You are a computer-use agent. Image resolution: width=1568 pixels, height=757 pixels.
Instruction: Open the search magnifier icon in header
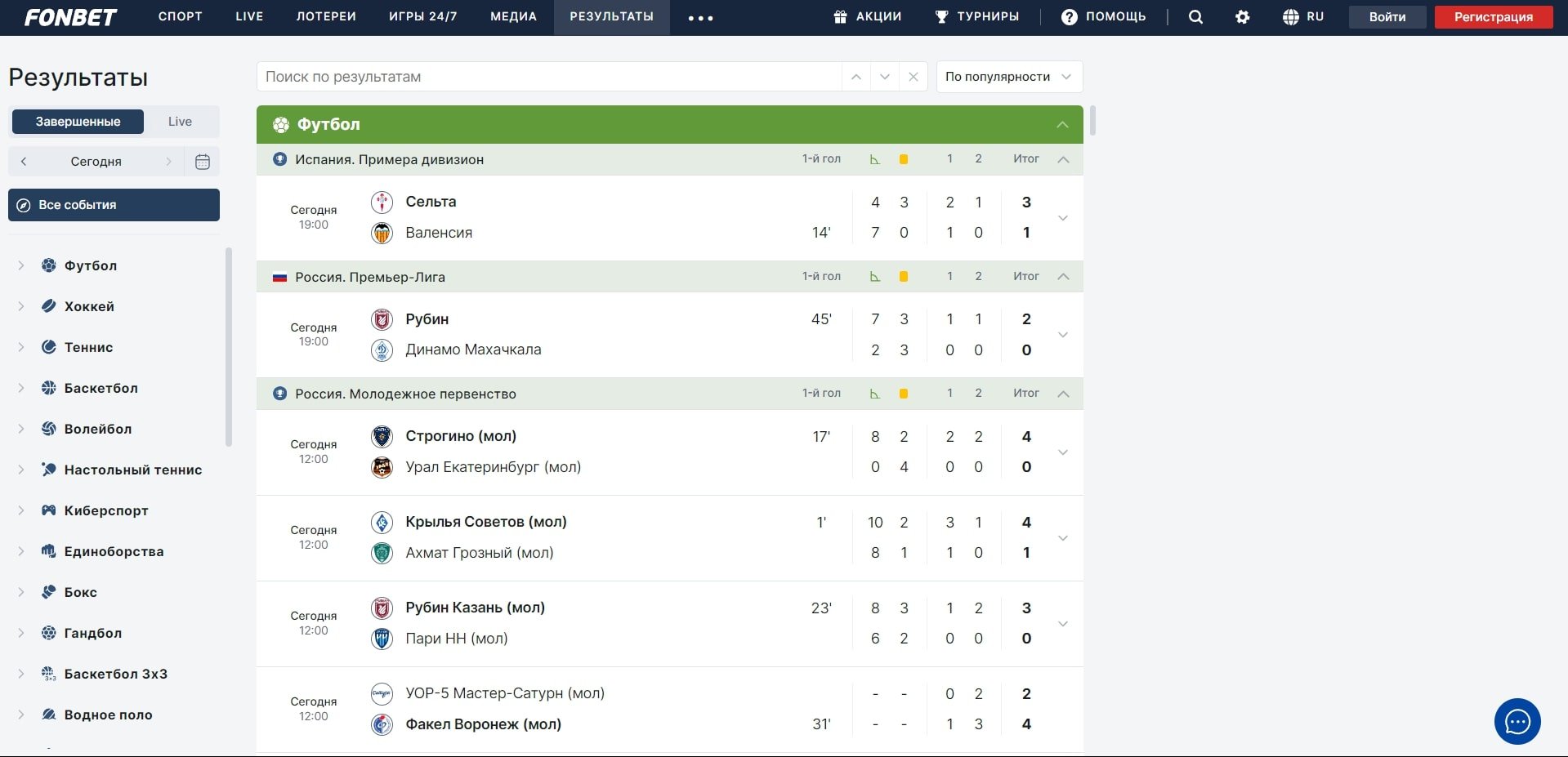(1195, 17)
